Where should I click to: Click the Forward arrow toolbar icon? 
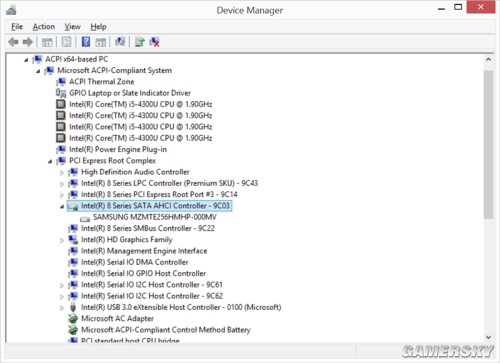[x=28, y=42]
